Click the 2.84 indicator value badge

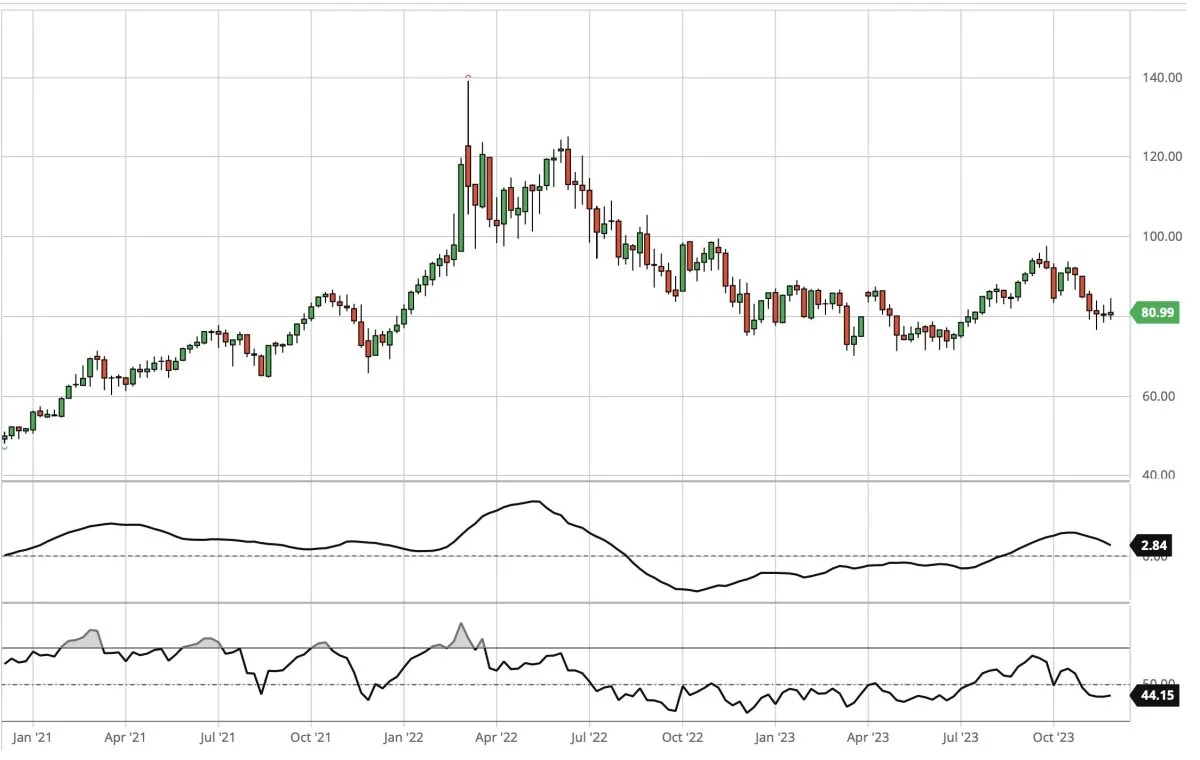pyautogui.click(x=1150, y=546)
